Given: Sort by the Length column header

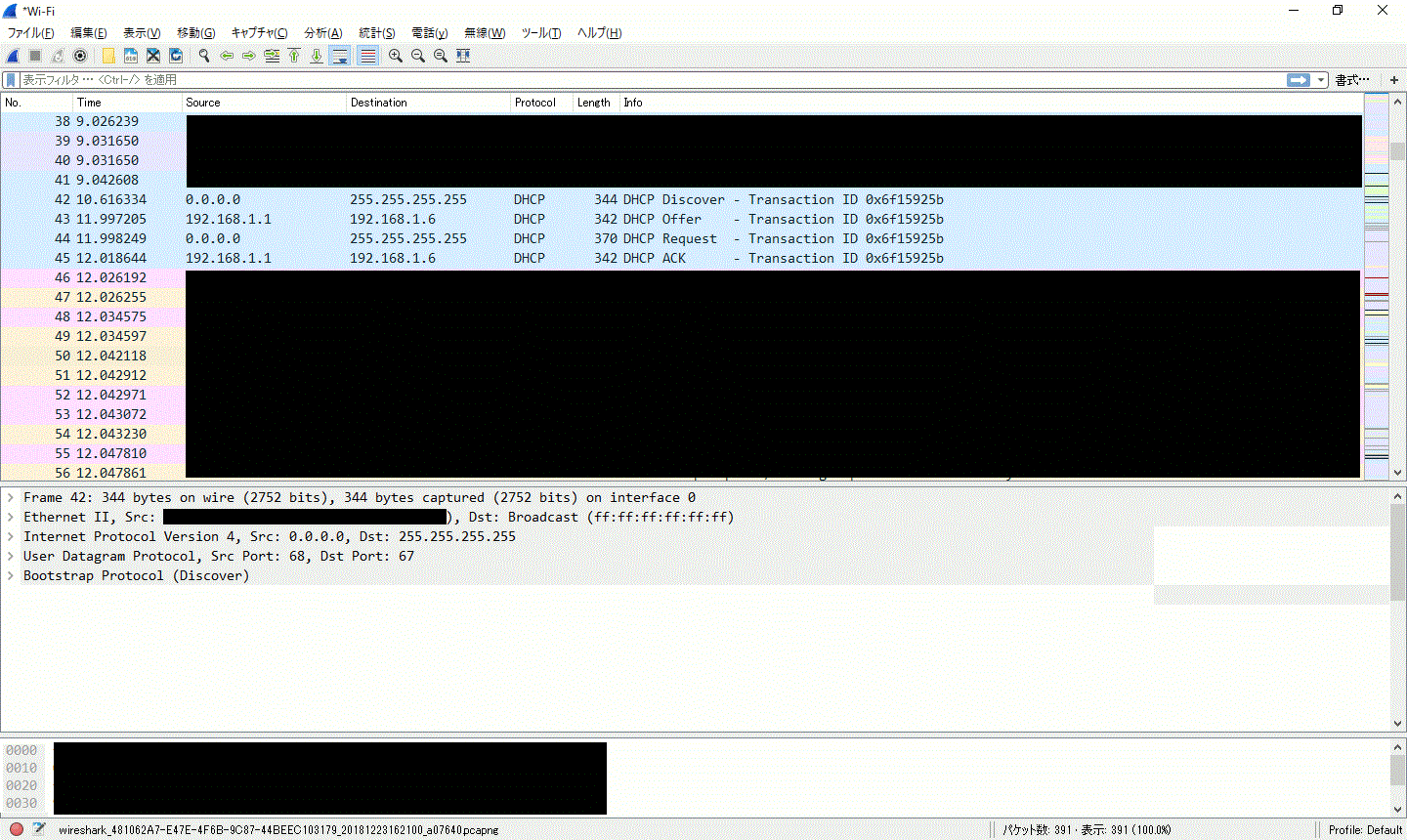Looking at the screenshot, I should point(596,103).
